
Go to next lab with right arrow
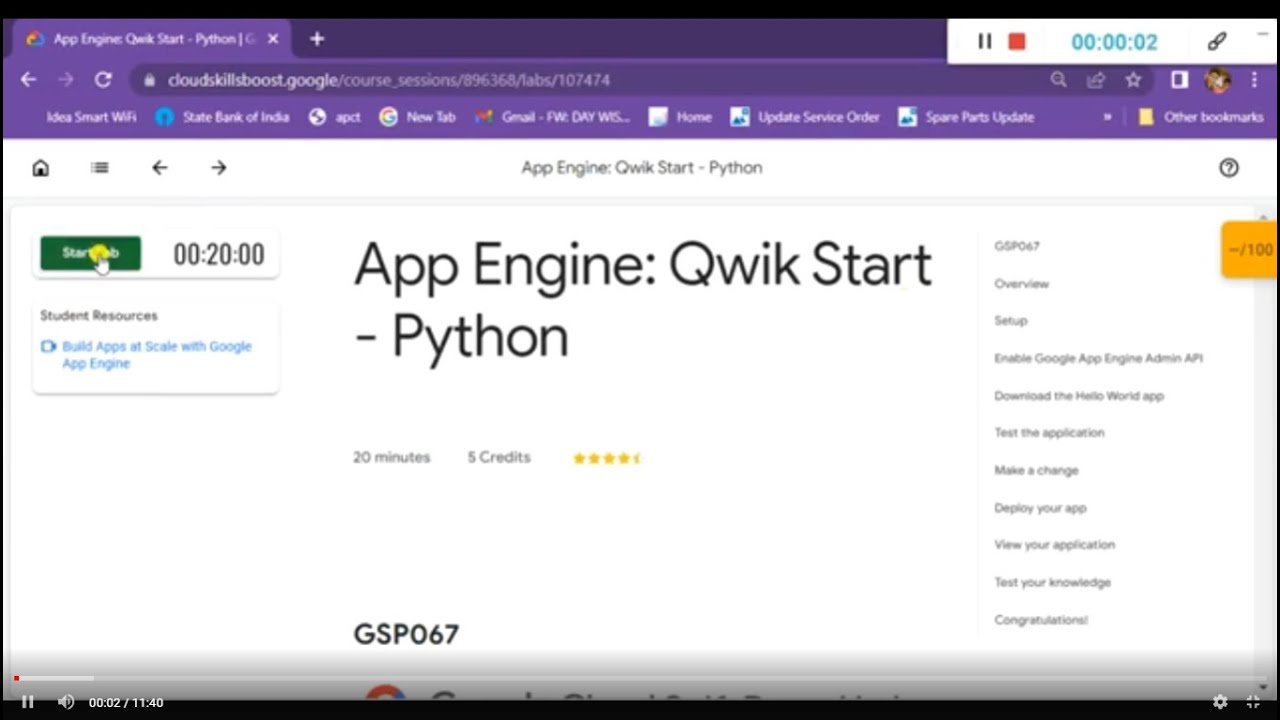pos(219,168)
